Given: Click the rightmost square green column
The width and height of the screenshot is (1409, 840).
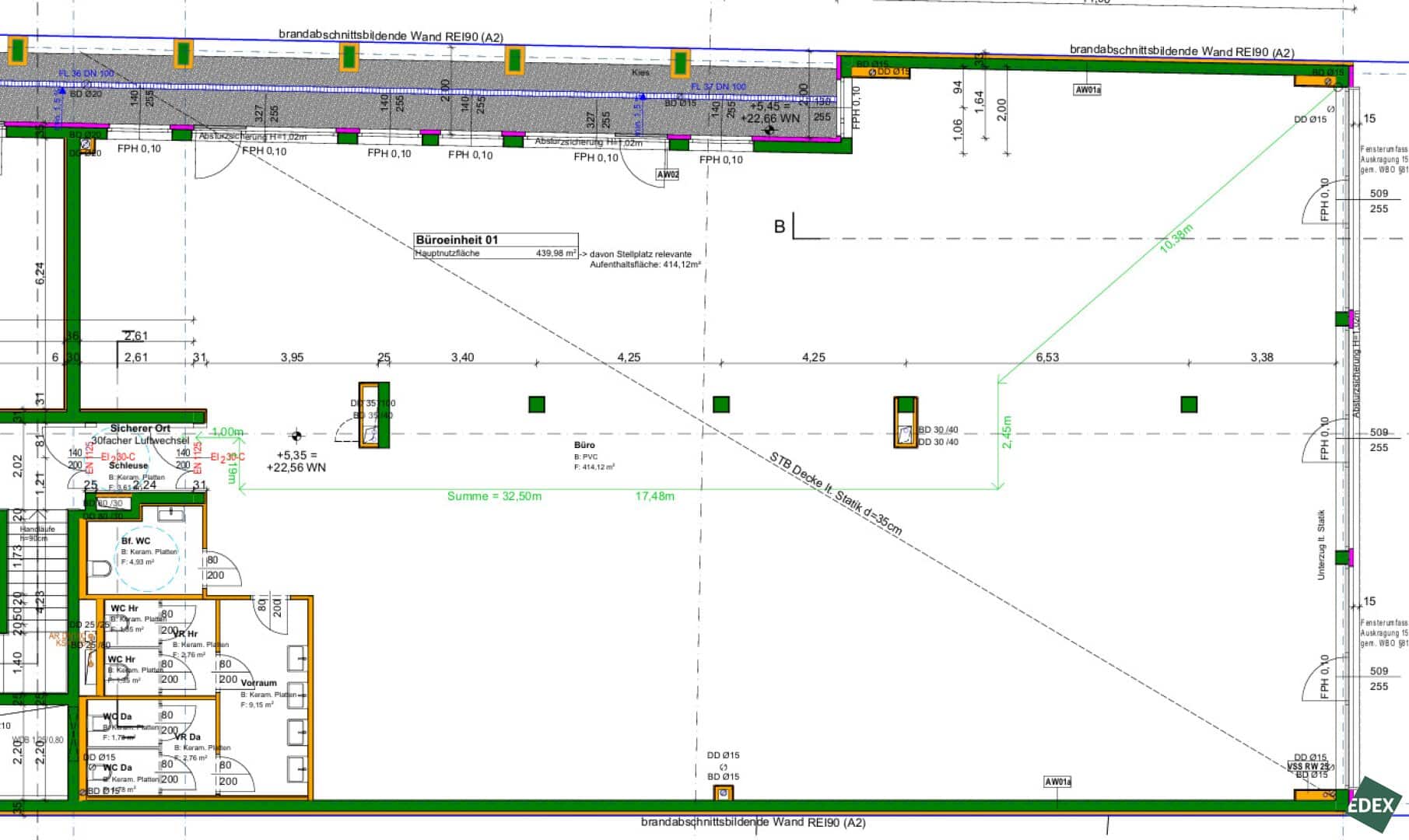Looking at the screenshot, I should point(1189,404).
